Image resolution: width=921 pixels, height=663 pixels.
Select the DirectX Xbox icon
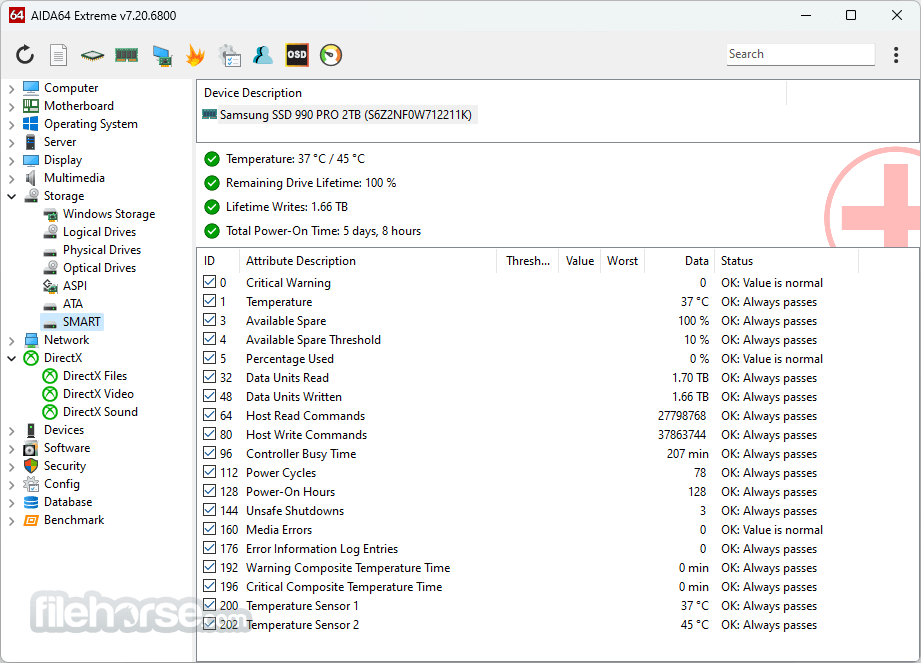(31, 358)
